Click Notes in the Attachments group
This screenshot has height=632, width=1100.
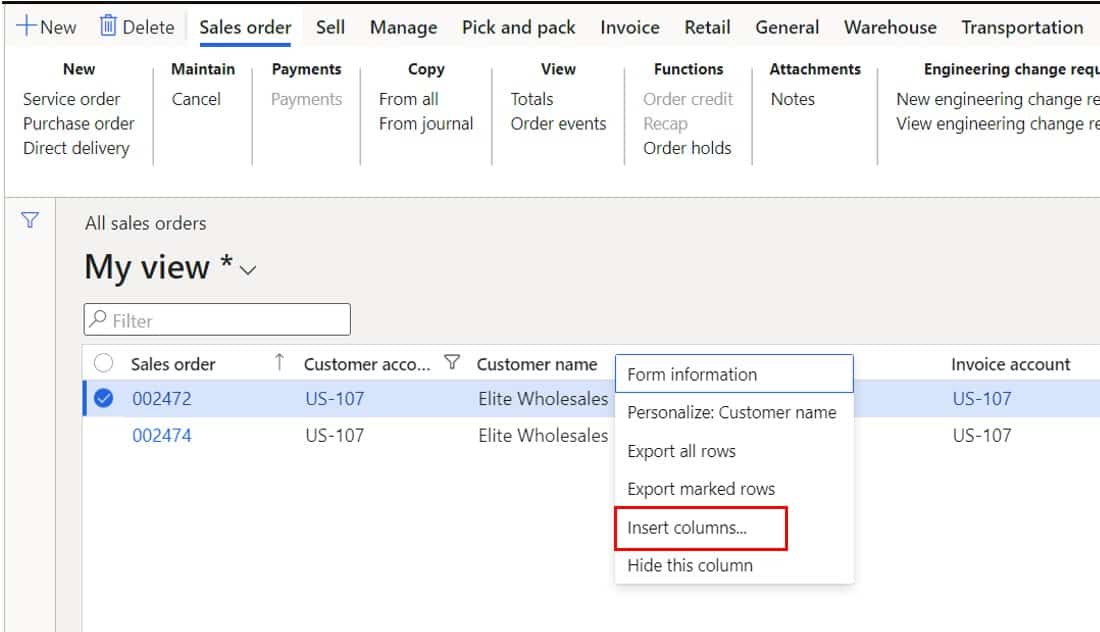pyautogui.click(x=793, y=99)
